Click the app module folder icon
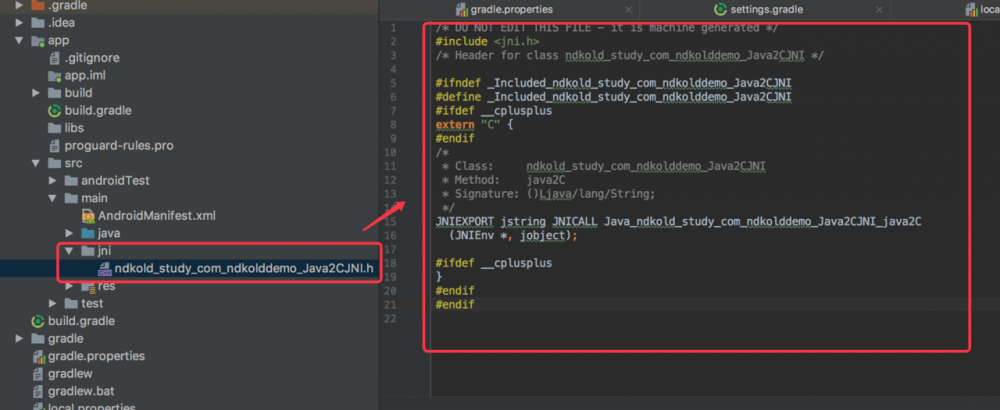The image size is (1000, 410). click(x=38, y=41)
